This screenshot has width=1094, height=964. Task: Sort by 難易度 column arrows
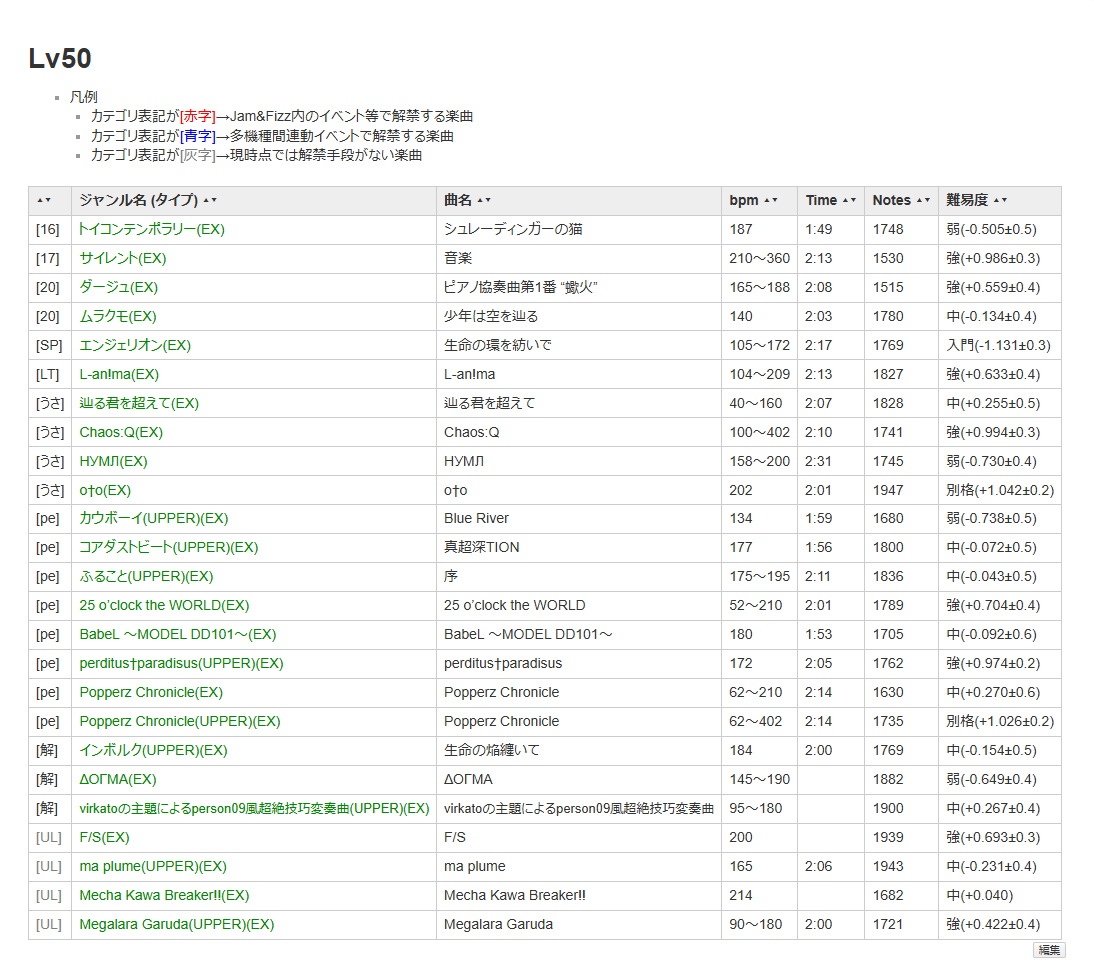coord(1001,200)
